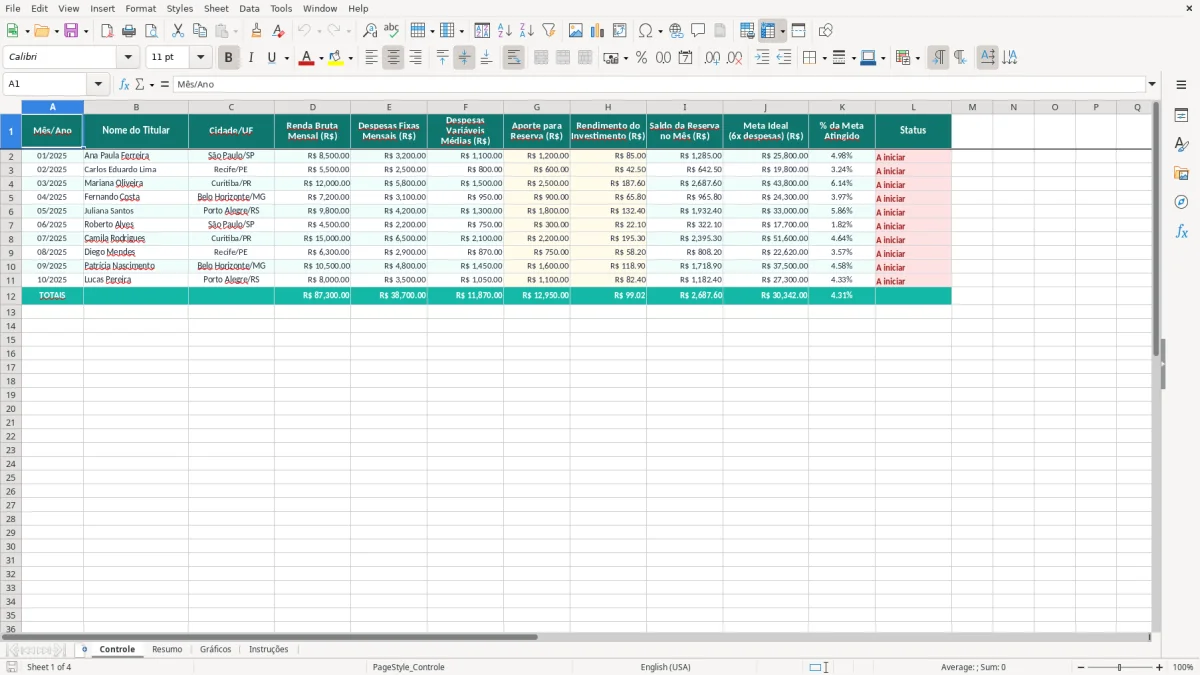Open the Font Name dropdown arrow

pos(128,58)
